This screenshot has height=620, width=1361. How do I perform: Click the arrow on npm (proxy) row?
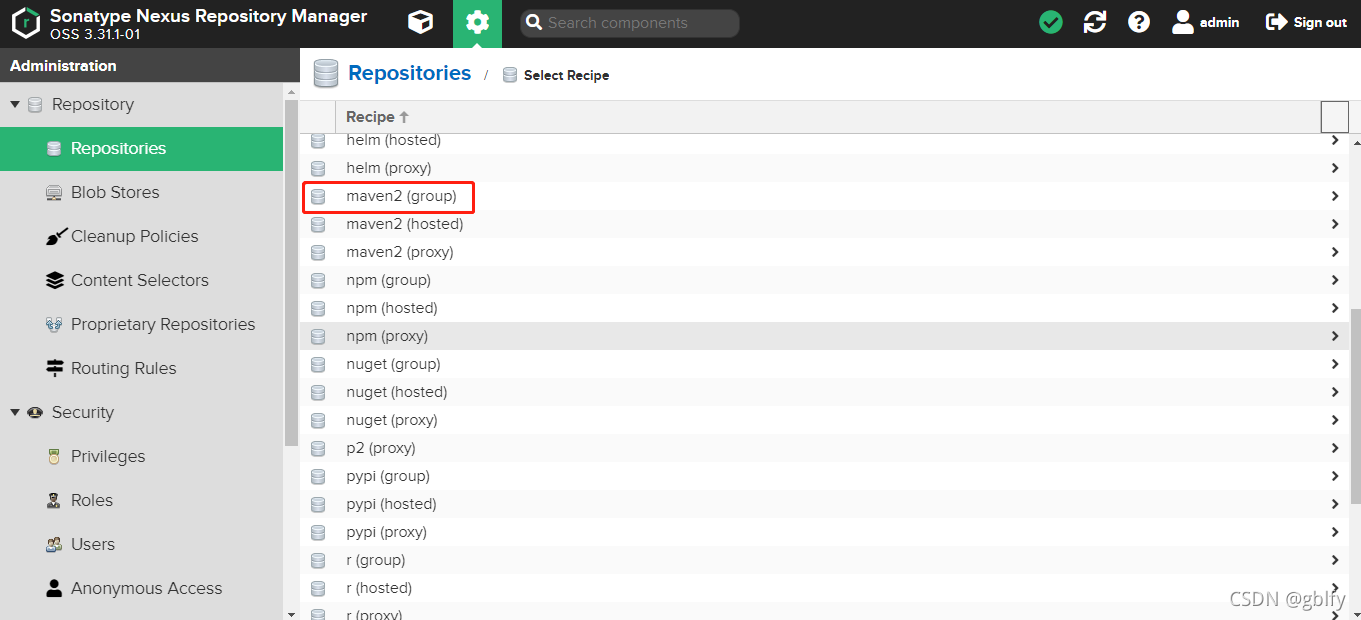(1335, 336)
